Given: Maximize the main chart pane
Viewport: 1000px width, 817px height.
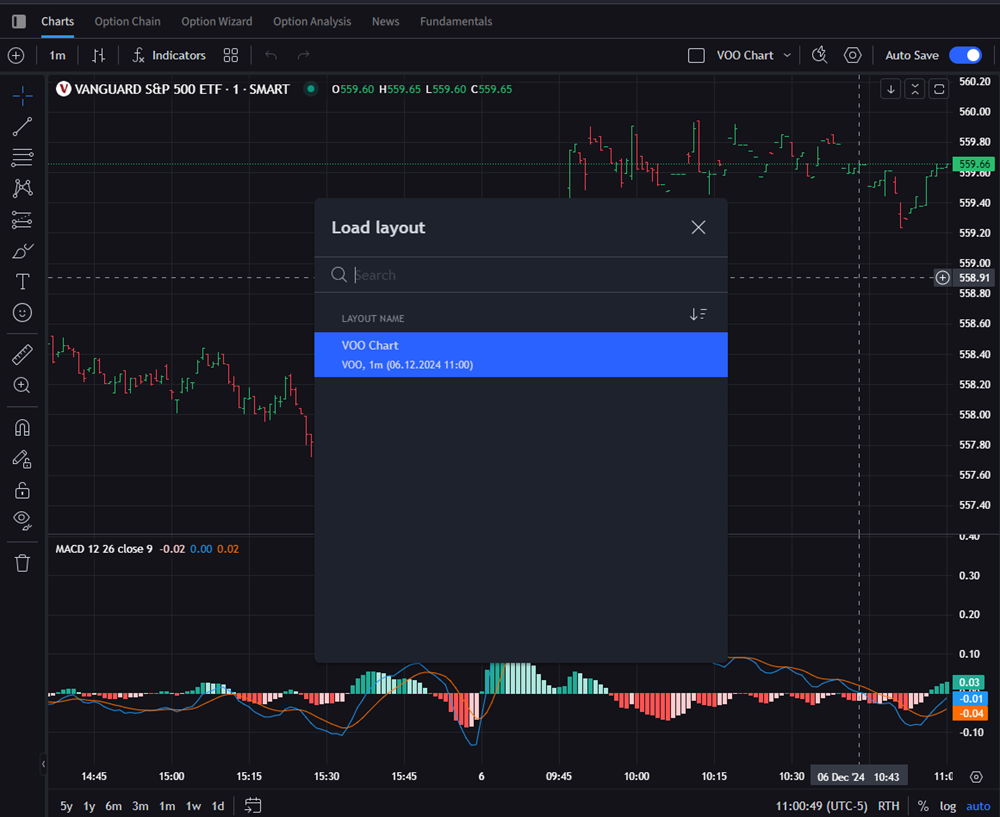Looking at the screenshot, I should tap(939, 89).
